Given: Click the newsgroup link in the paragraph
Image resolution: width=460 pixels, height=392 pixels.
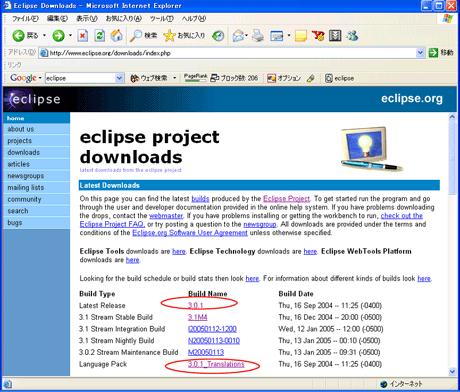Looking at the screenshot, I should 260,224.
